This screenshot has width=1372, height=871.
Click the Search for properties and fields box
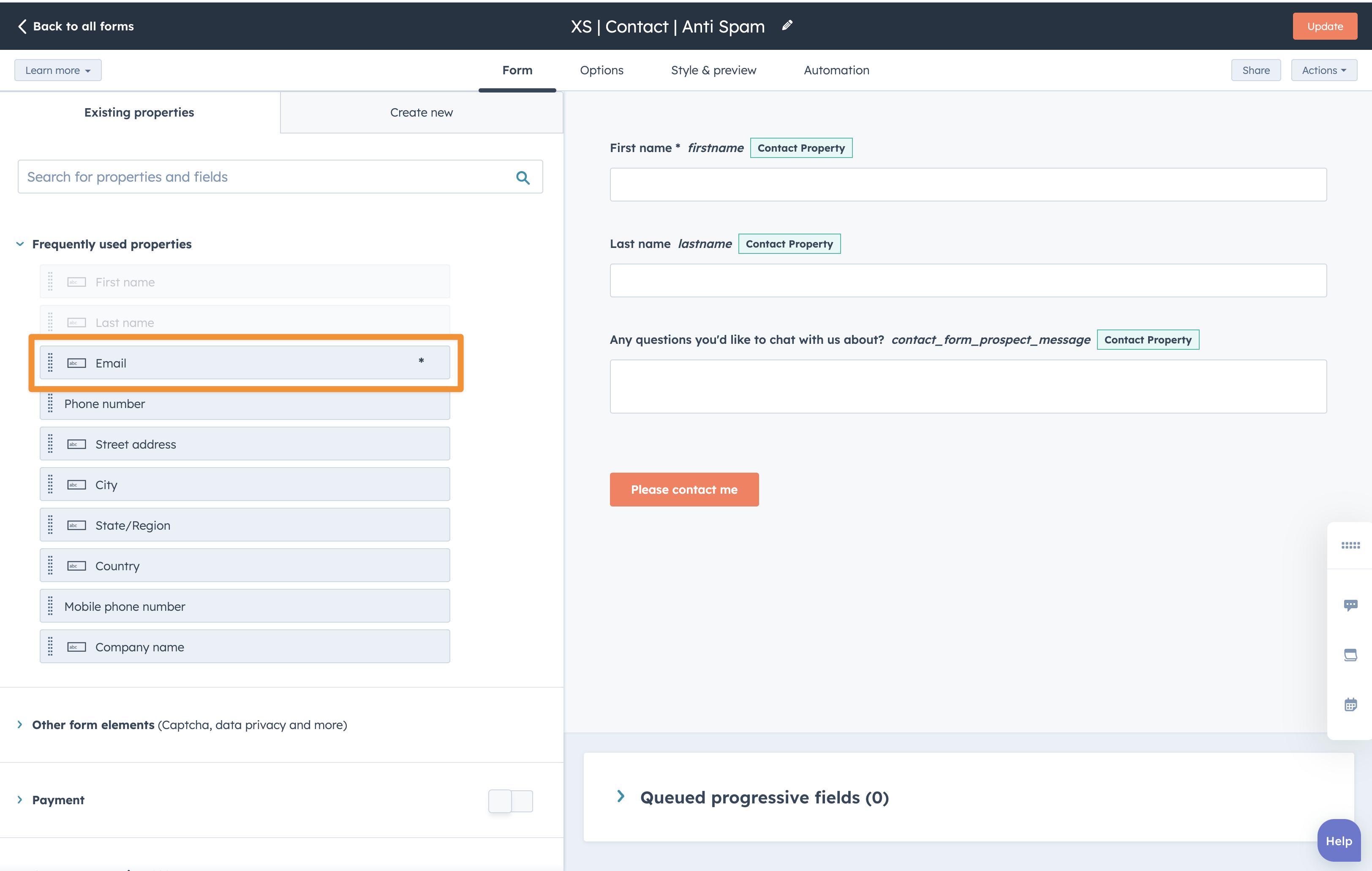(280, 177)
